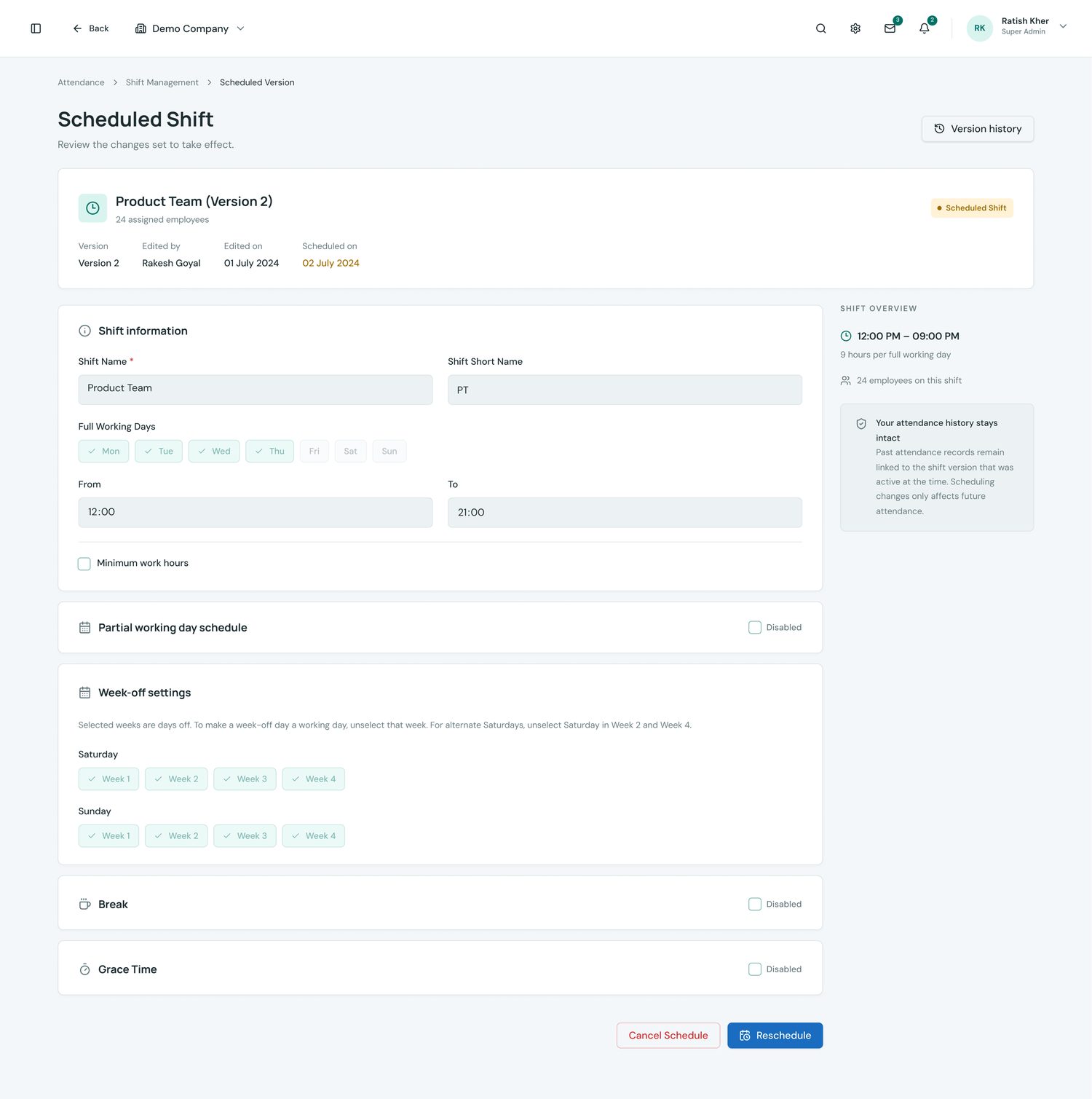The height and width of the screenshot is (1099, 1092).
Task: Click '24 assigned employees' text
Action: coord(162,219)
